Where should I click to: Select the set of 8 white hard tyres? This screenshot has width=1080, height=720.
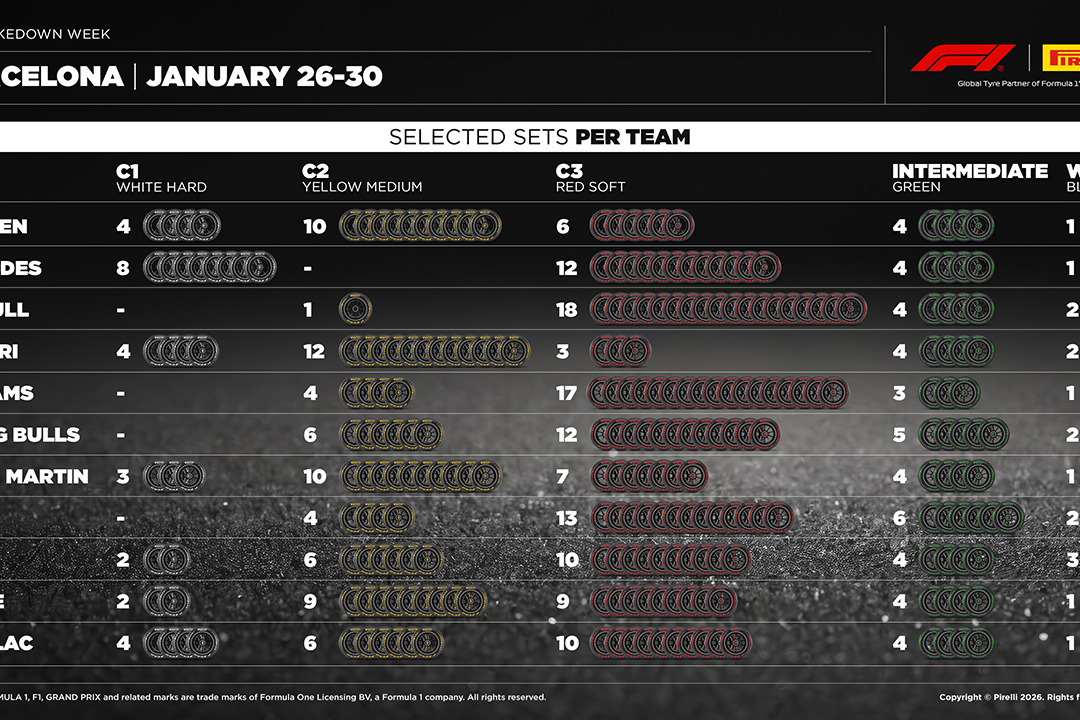coord(209,268)
